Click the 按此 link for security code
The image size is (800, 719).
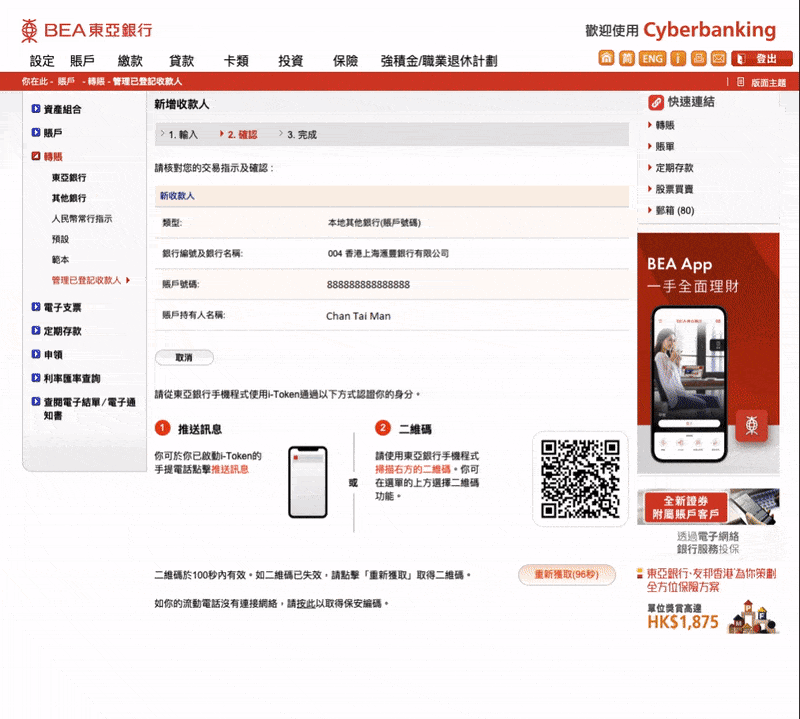tap(306, 604)
